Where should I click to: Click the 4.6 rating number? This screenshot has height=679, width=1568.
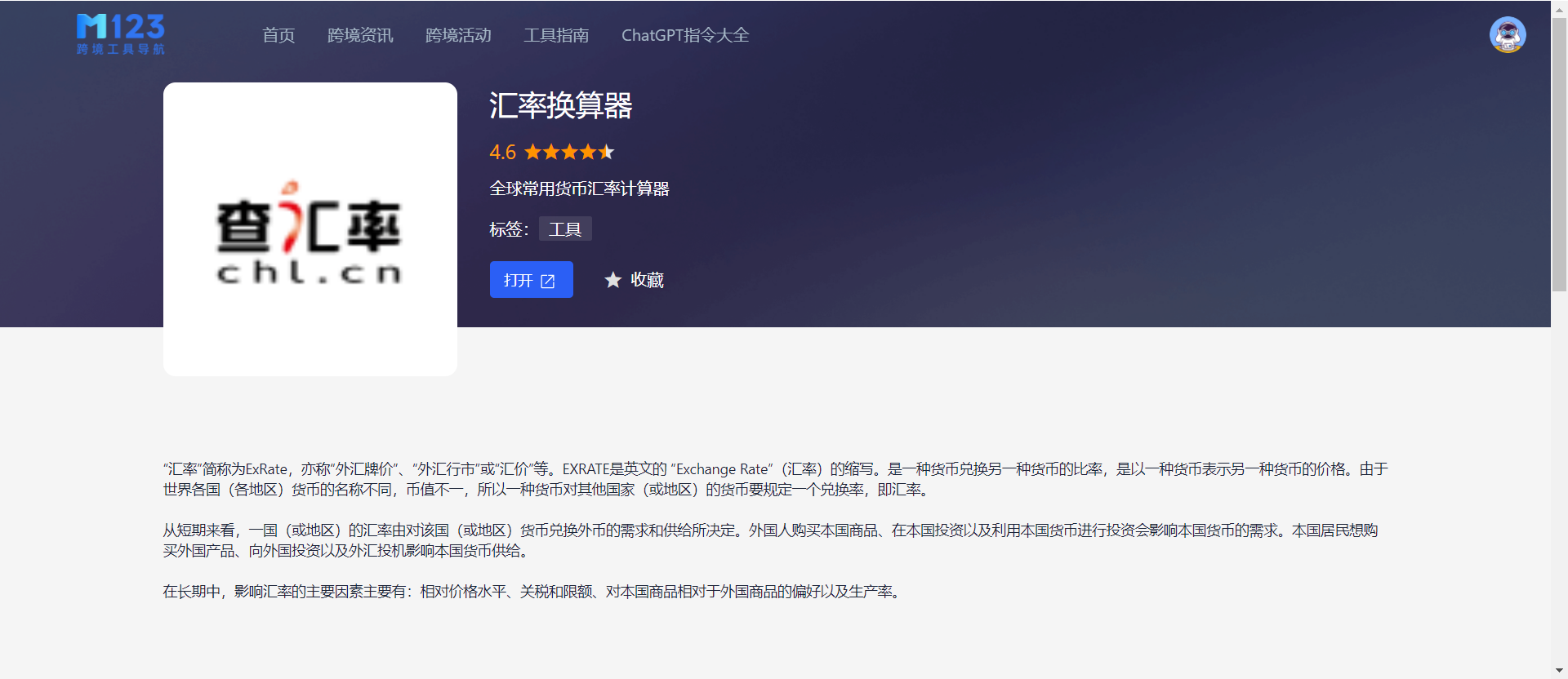point(503,152)
